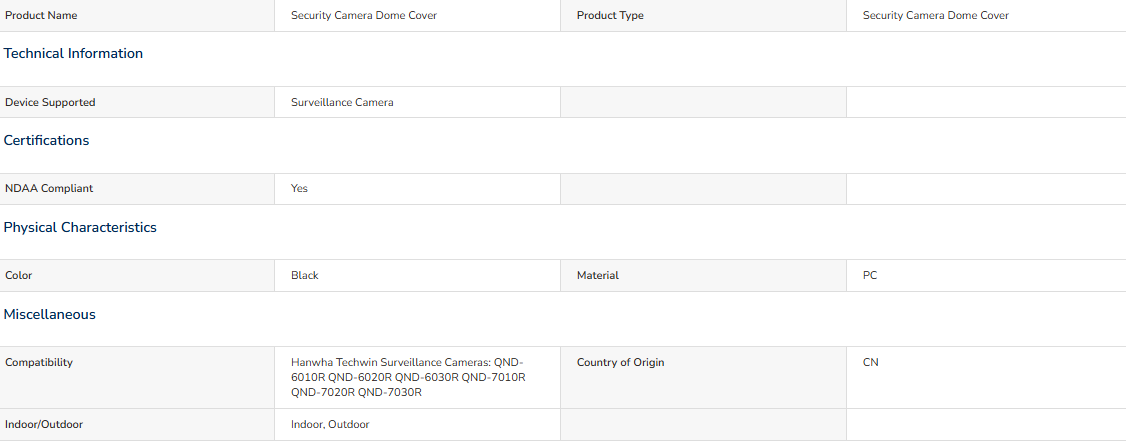The image size is (1126, 447).
Task: Select the Device Supported label
Action: (50, 102)
